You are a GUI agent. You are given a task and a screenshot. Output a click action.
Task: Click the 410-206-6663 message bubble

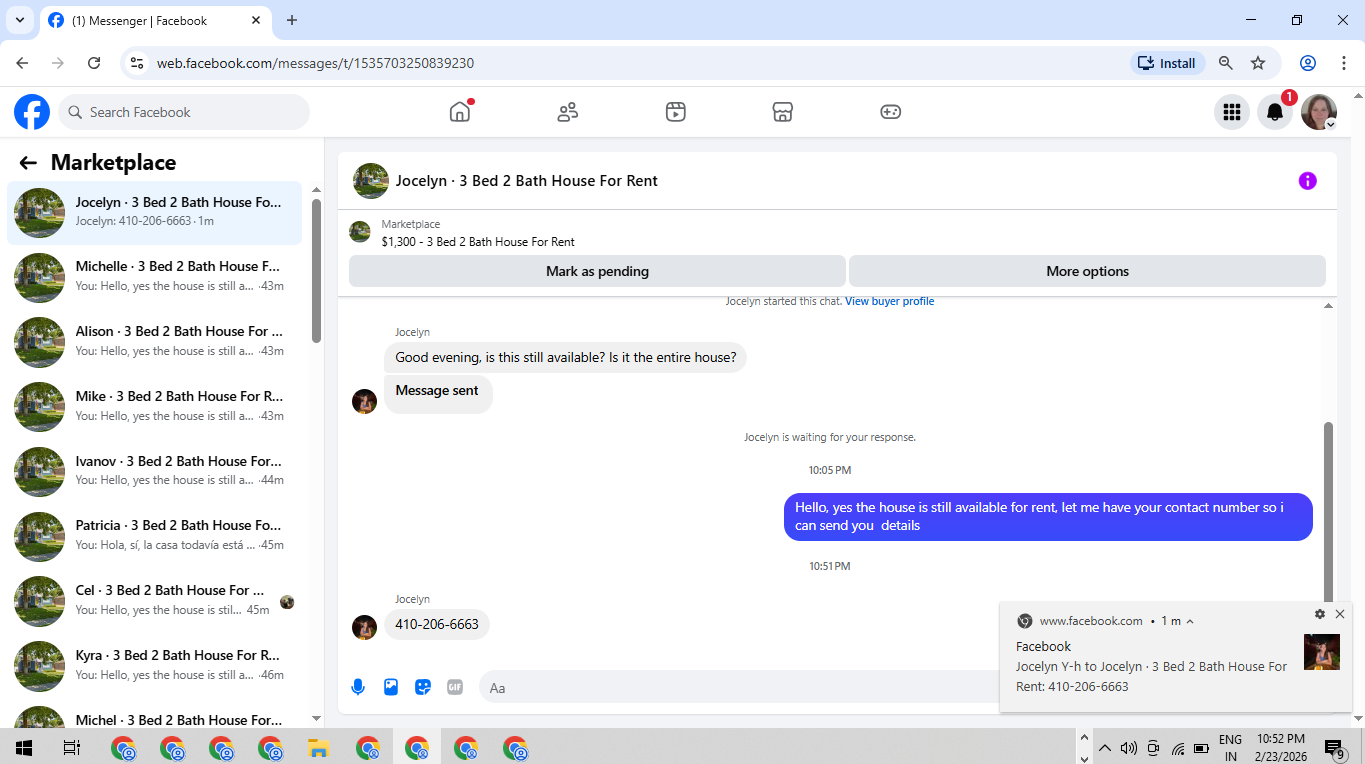click(437, 625)
